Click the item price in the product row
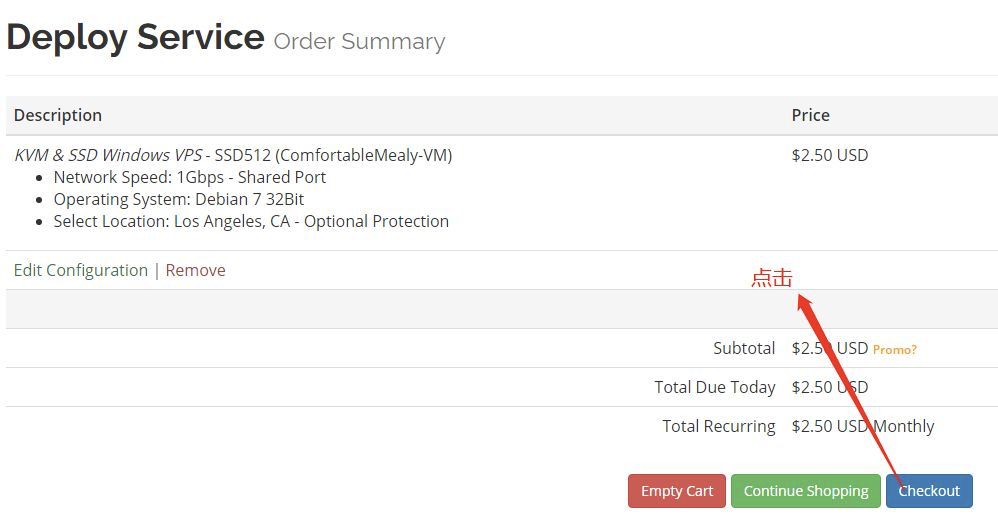 point(829,155)
